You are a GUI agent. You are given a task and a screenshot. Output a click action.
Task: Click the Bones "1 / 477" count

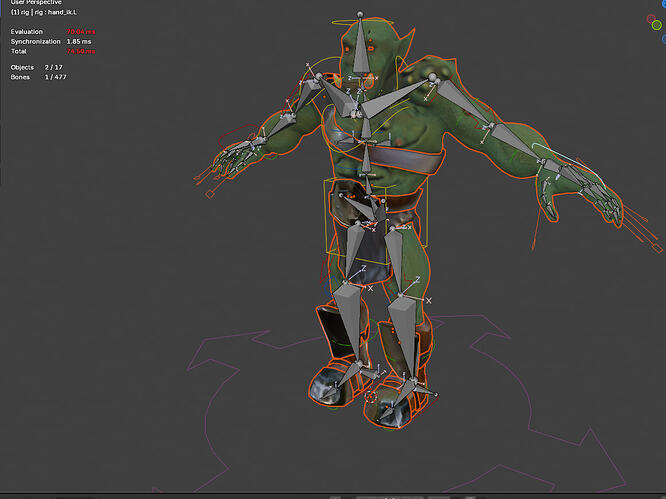click(x=56, y=77)
